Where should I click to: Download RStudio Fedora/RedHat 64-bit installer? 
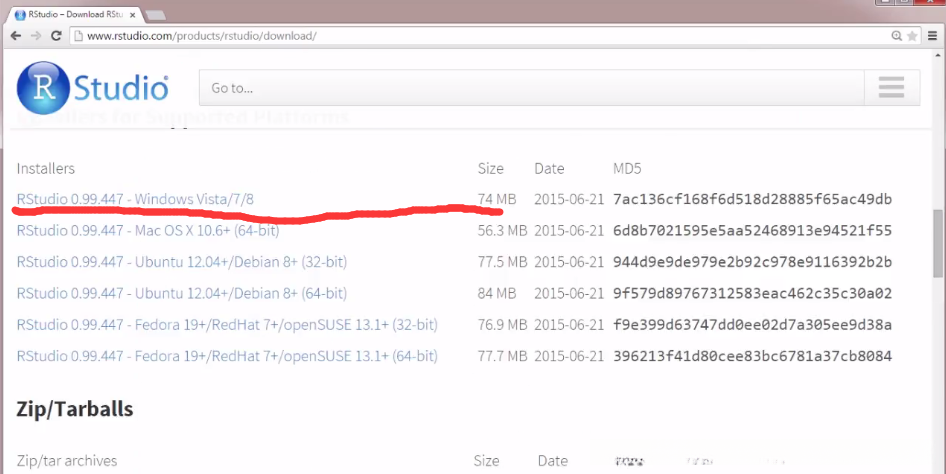coord(227,356)
